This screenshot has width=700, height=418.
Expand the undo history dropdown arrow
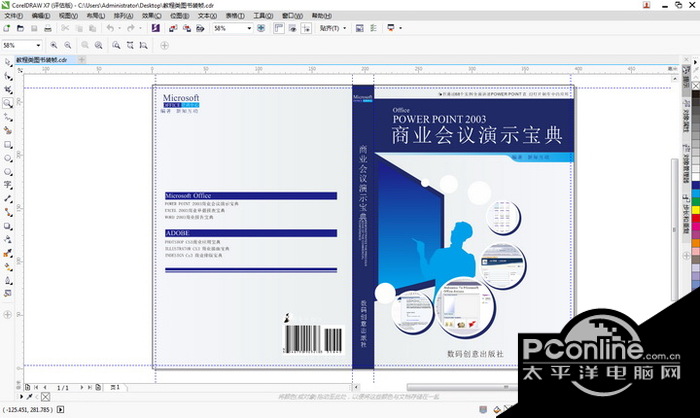[x=120, y=28]
